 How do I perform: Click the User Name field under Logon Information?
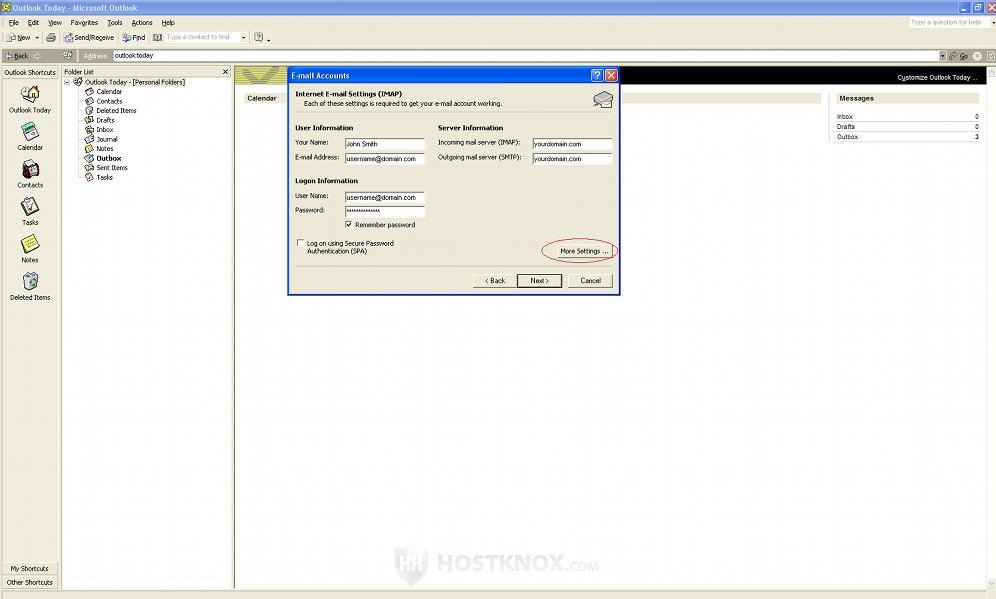pos(384,198)
